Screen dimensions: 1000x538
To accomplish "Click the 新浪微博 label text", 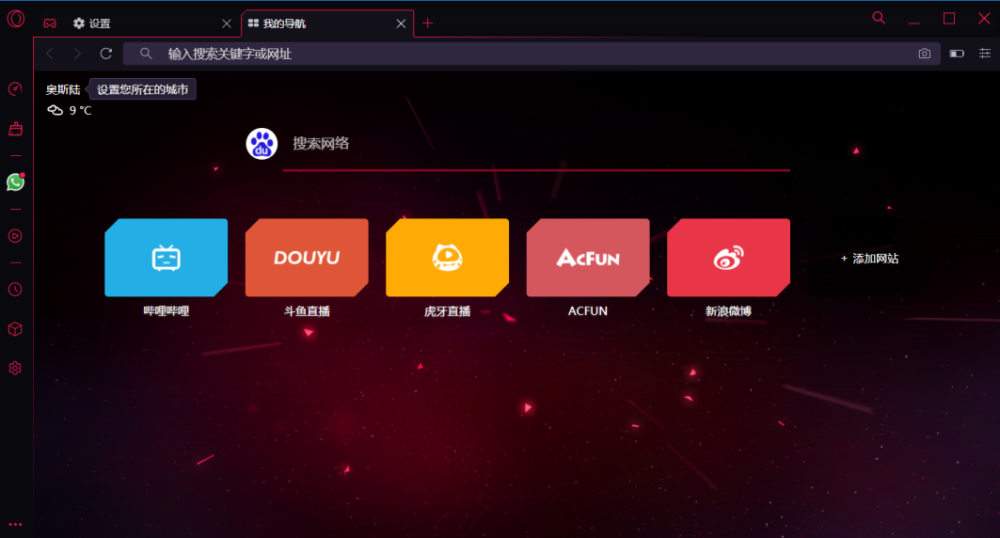I will [x=728, y=311].
